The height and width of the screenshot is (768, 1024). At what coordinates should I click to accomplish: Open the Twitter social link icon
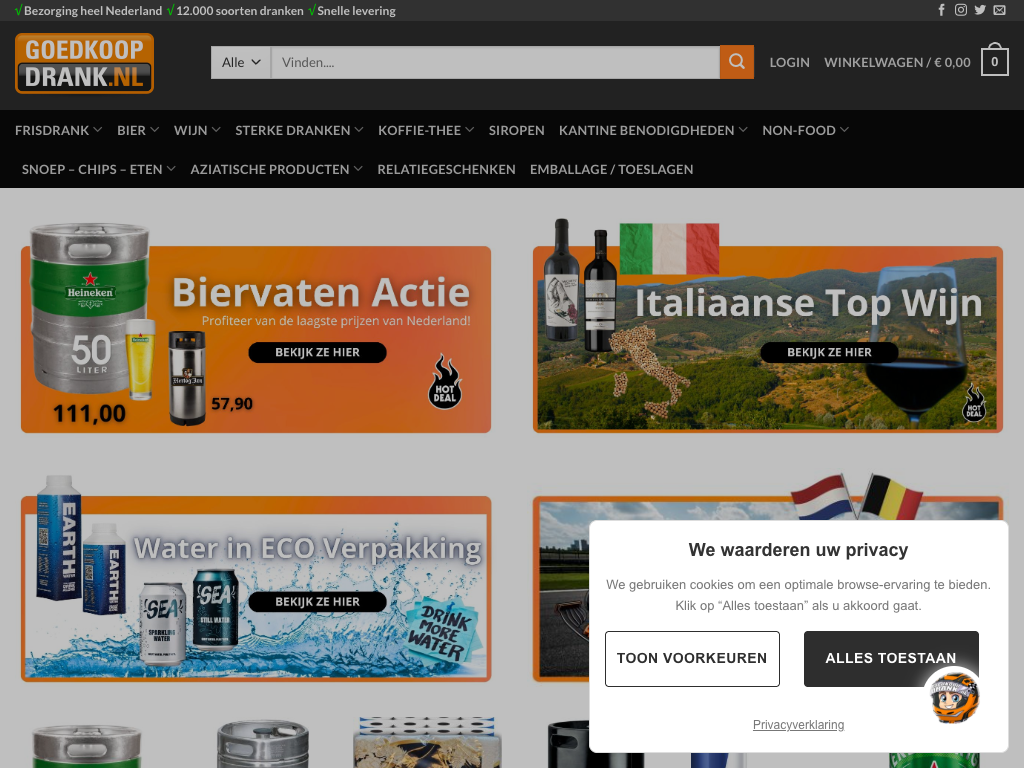tap(980, 10)
